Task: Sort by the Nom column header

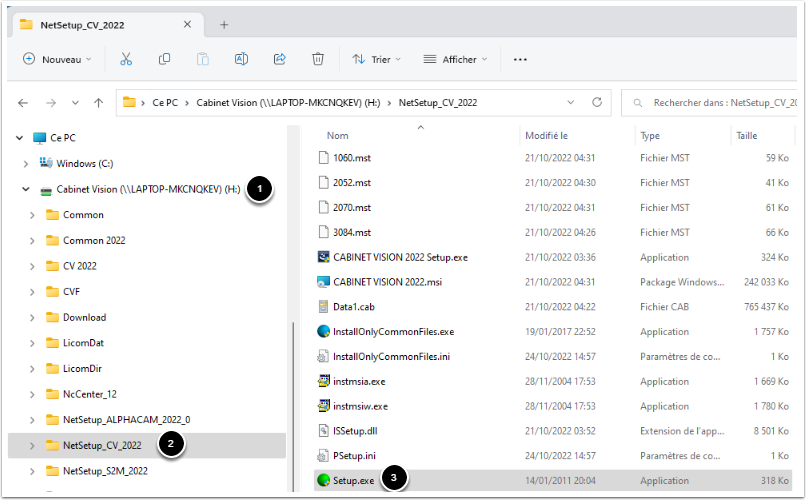Action: coord(338,136)
